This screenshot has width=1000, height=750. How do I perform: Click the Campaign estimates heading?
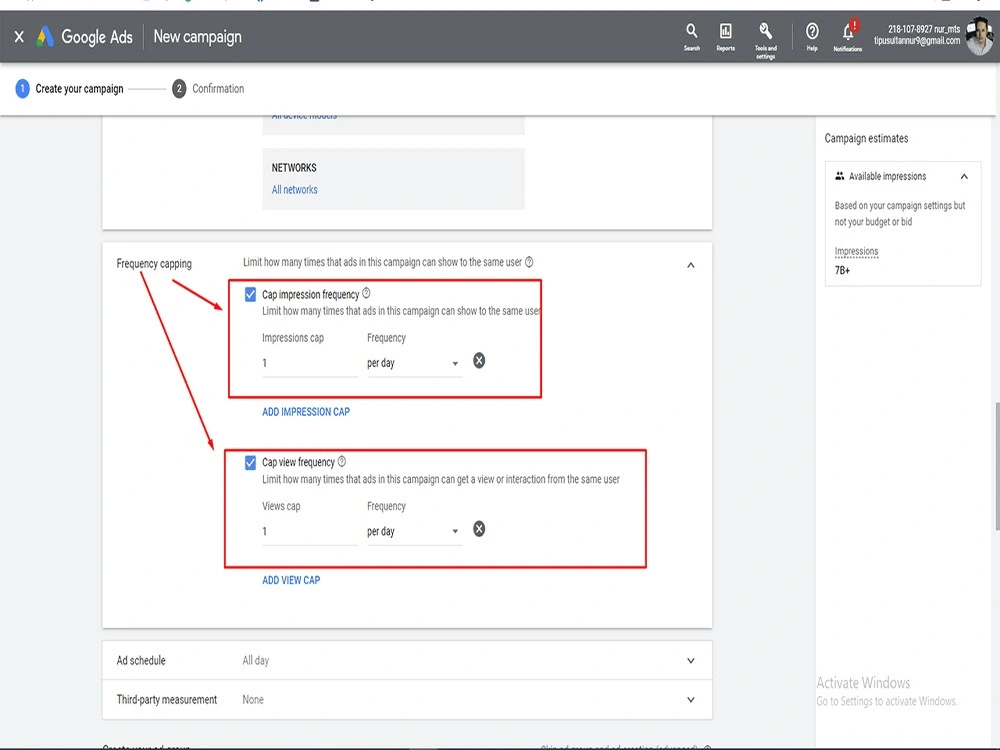click(x=866, y=138)
